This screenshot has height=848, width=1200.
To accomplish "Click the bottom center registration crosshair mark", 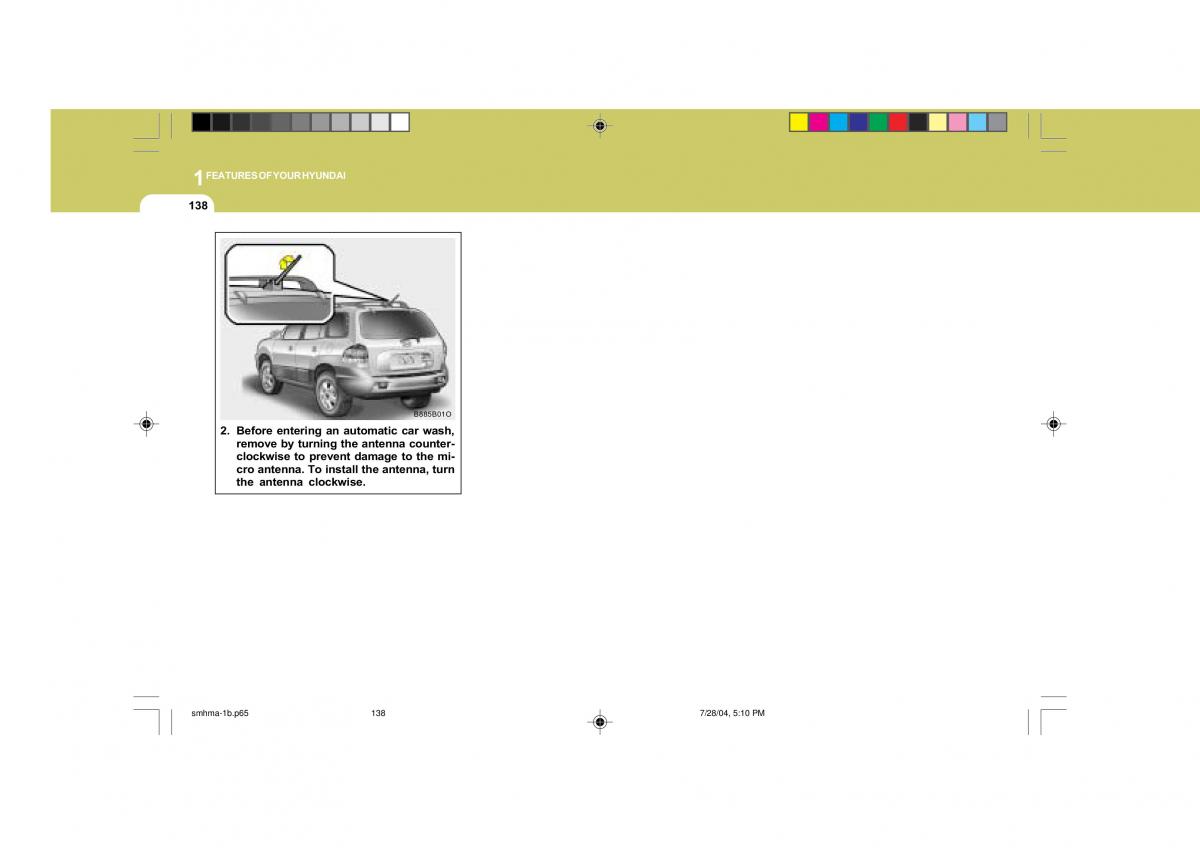I will (x=599, y=721).
